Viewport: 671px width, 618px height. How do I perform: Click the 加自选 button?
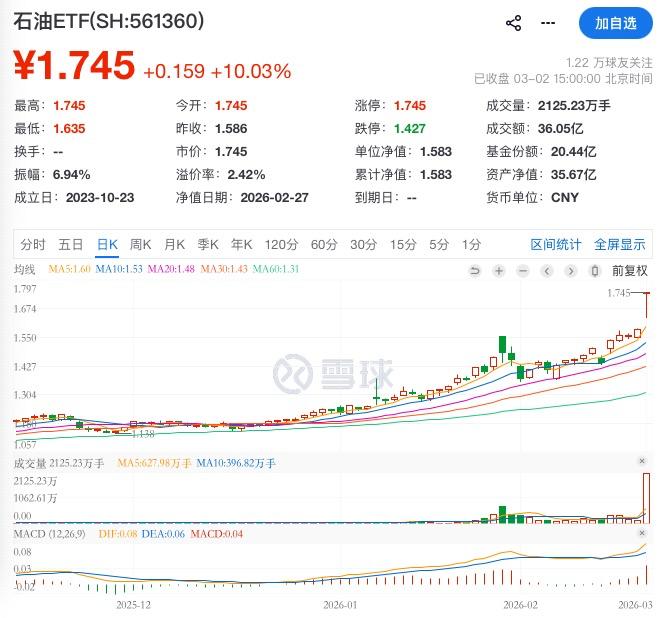(615, 23)
